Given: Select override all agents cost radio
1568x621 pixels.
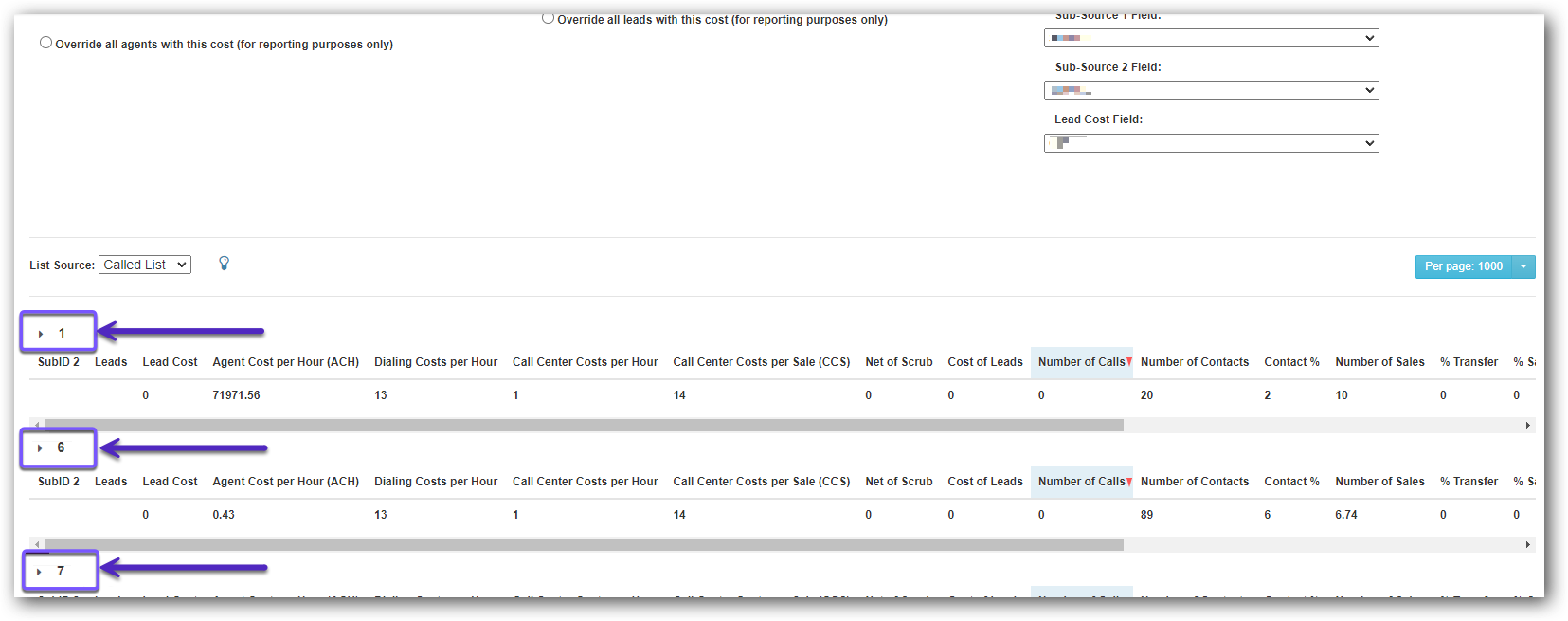Looking at the screenshot, I should (x=45, y=43).
